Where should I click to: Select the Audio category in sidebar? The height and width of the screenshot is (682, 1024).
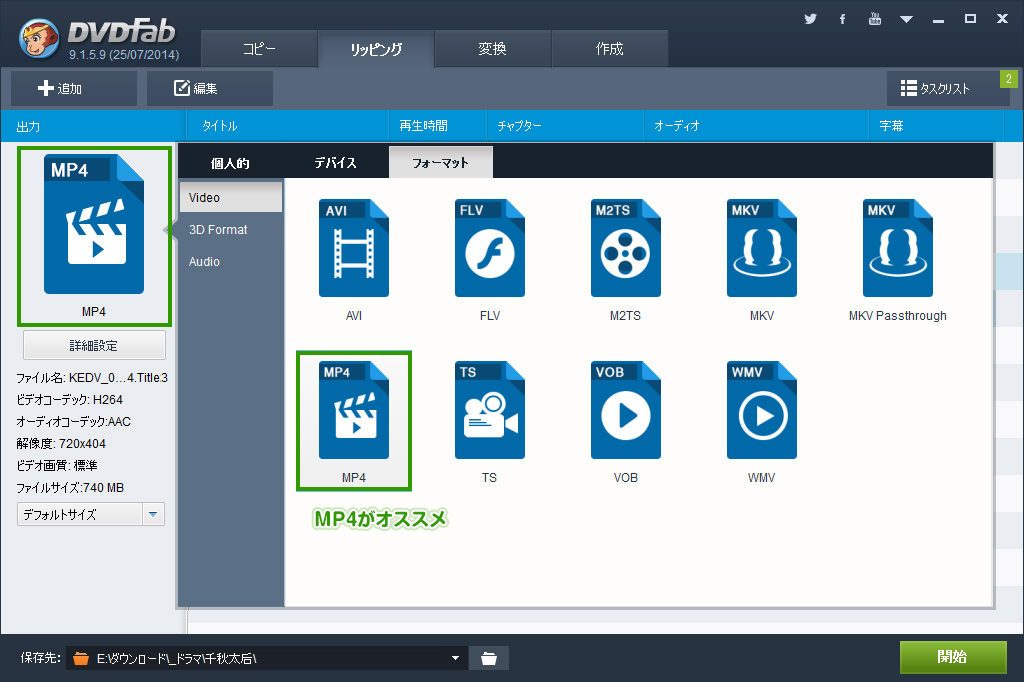[231, 261]
